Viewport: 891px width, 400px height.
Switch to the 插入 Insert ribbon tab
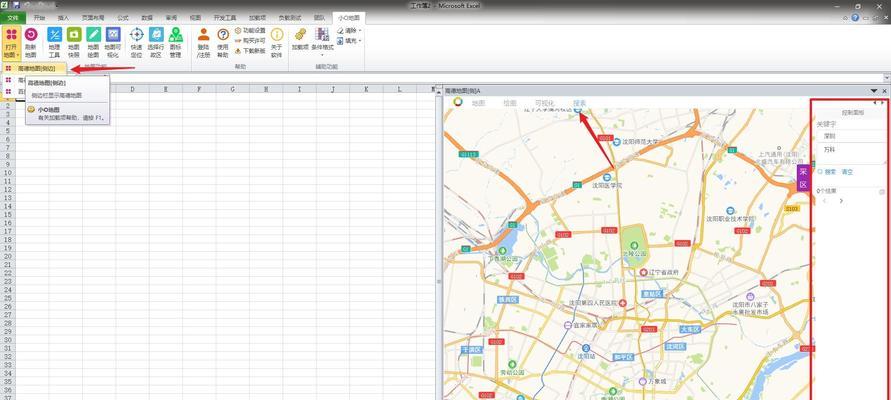(x=64, y=18)
